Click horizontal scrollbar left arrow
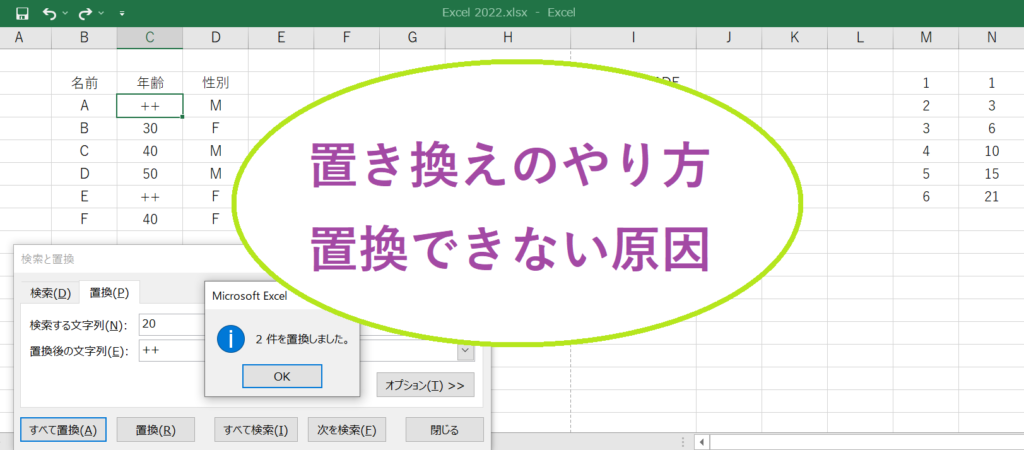The width and height of the screenshot is (1024, 450). [x=702, y=441]
